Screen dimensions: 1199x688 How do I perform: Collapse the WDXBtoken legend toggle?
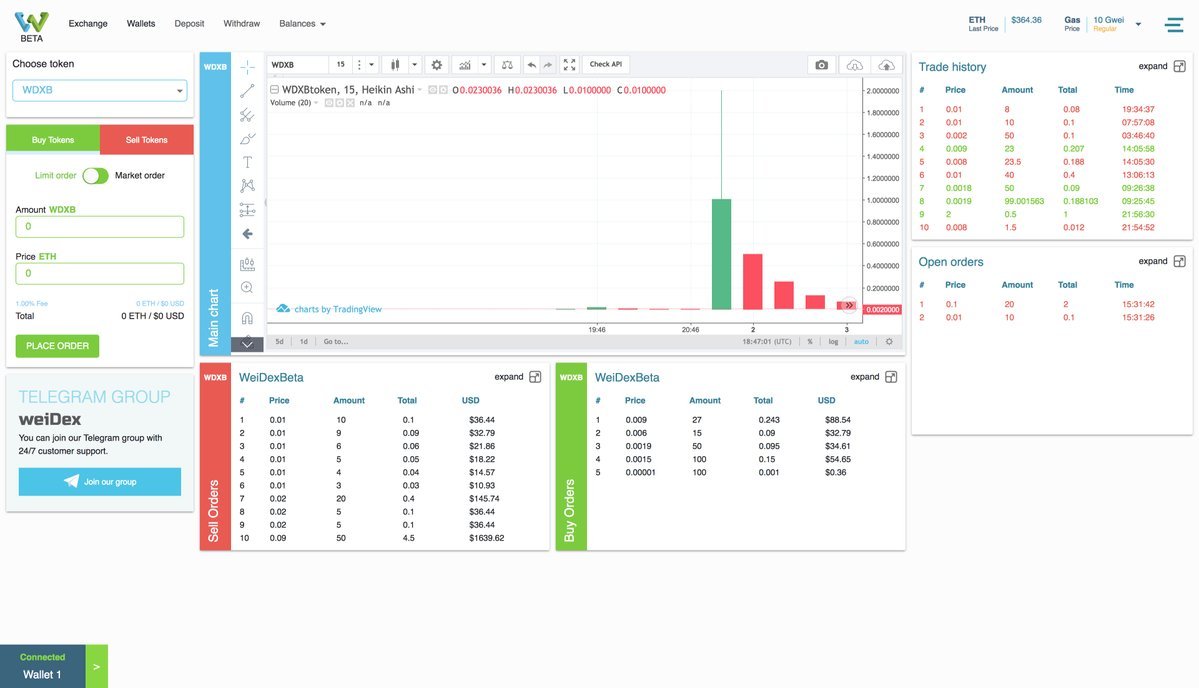pos(275,89)
